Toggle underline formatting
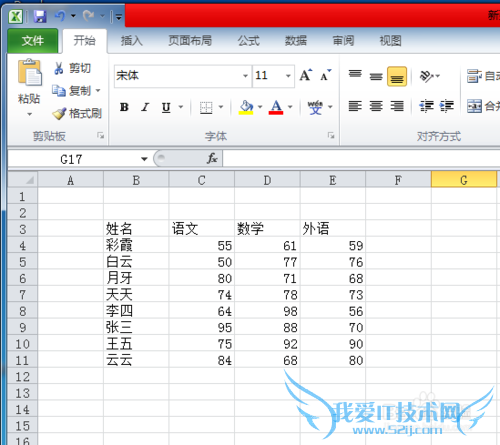The width and height of the screenshot is (500, 445). 166,107
